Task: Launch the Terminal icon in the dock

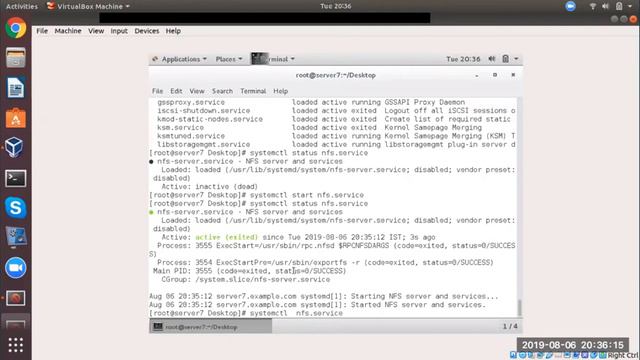Action: tap(16, 178)
